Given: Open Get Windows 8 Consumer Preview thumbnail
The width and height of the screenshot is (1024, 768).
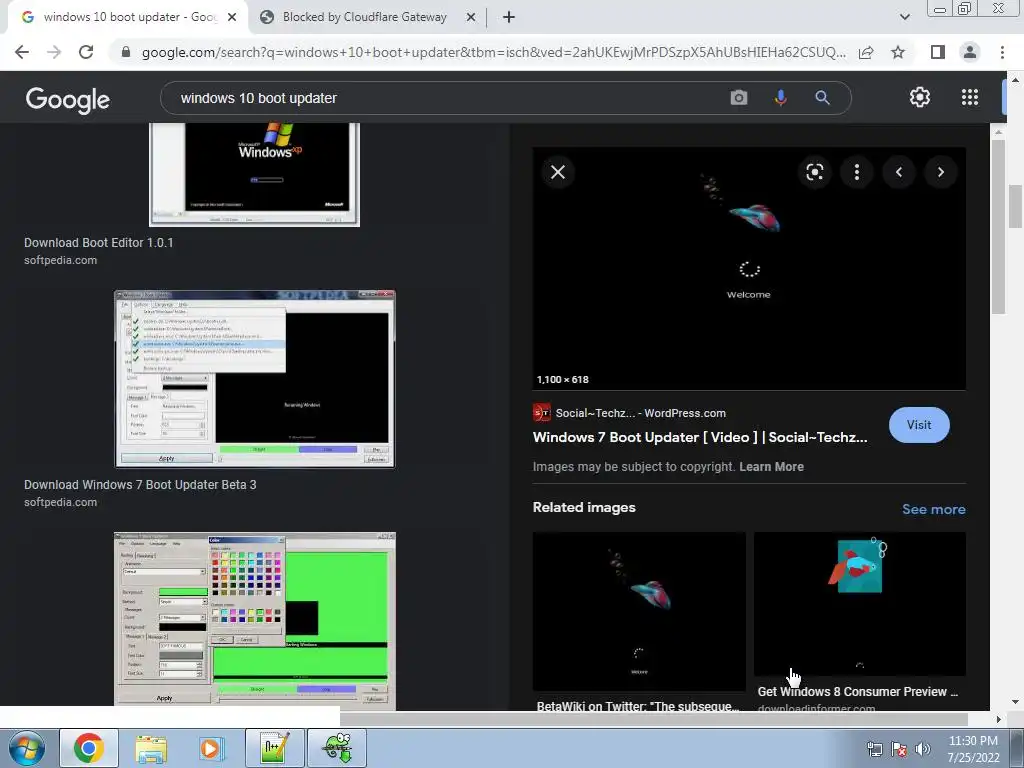Looking at the screenshot, I should pyautogui.click(x=859, y=604).
